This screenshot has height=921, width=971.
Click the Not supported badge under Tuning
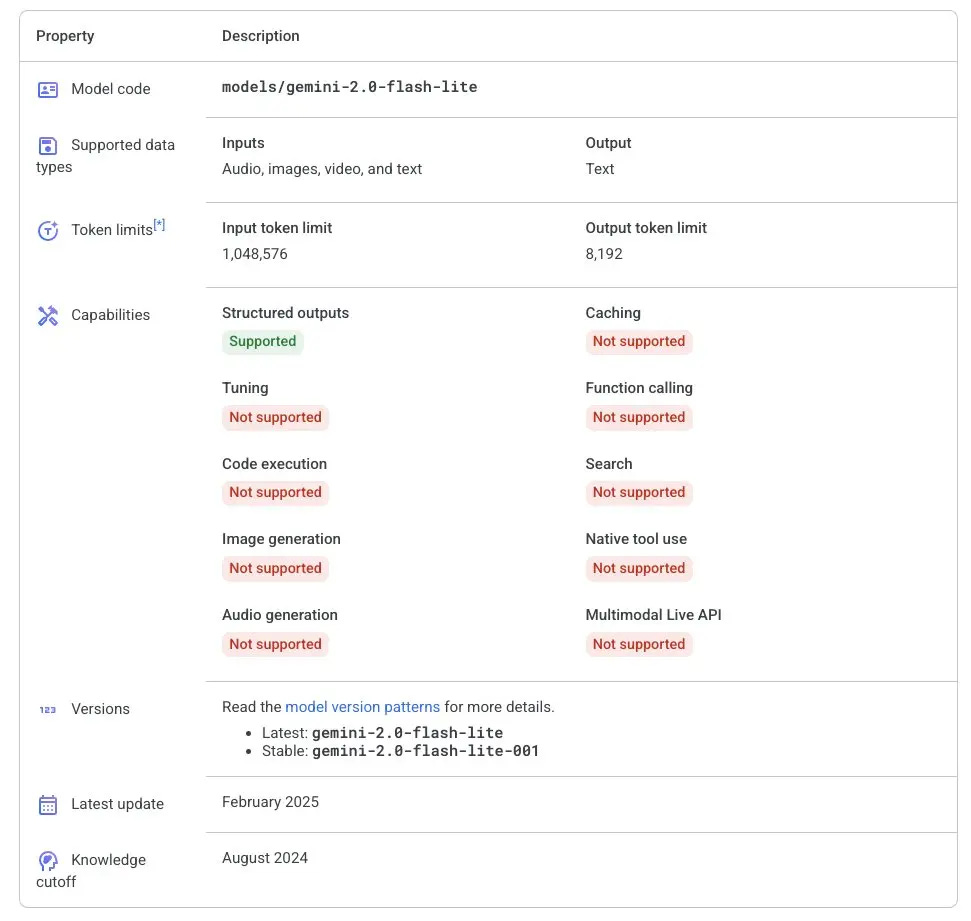275,417
